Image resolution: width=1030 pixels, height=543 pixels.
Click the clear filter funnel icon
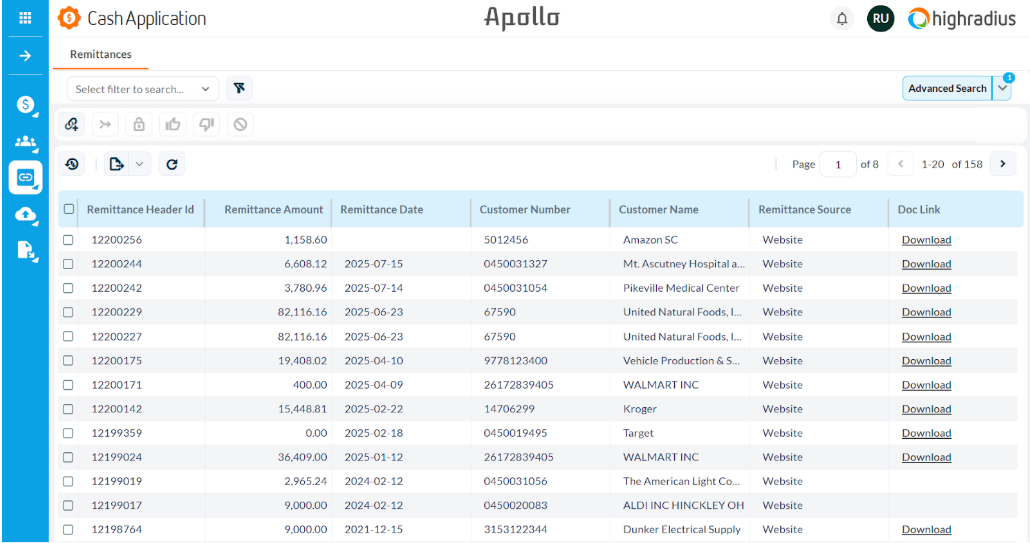pyautogui.click(x=239, y=88)
